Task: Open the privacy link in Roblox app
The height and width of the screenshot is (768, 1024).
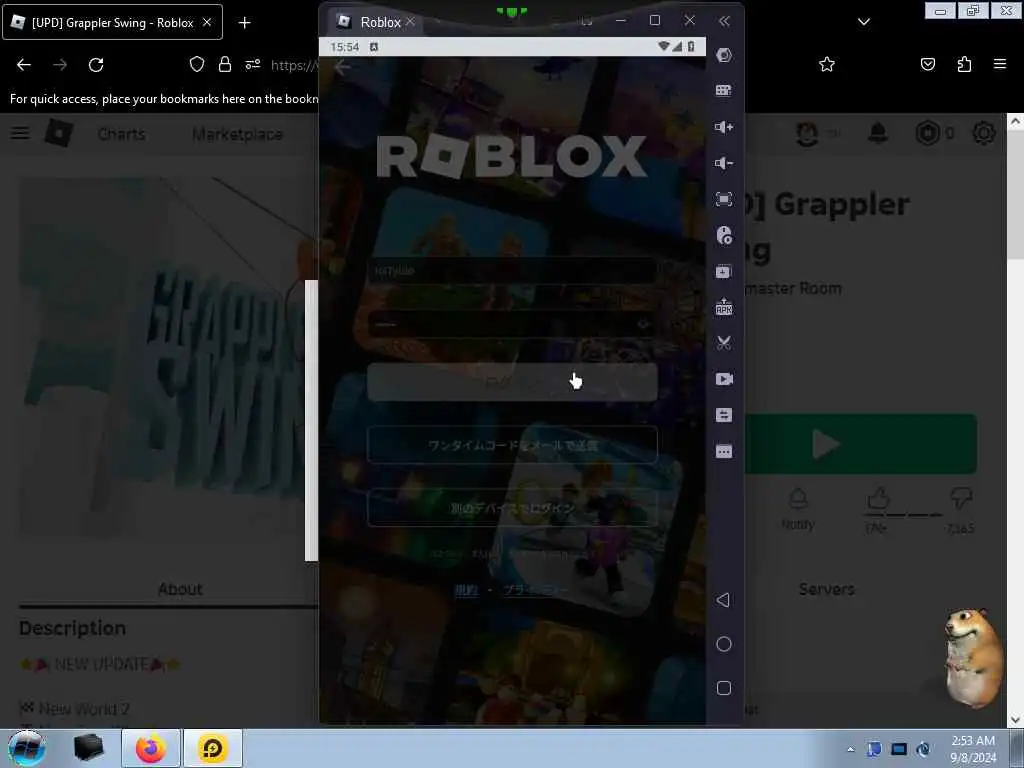Action: (535, 590)
